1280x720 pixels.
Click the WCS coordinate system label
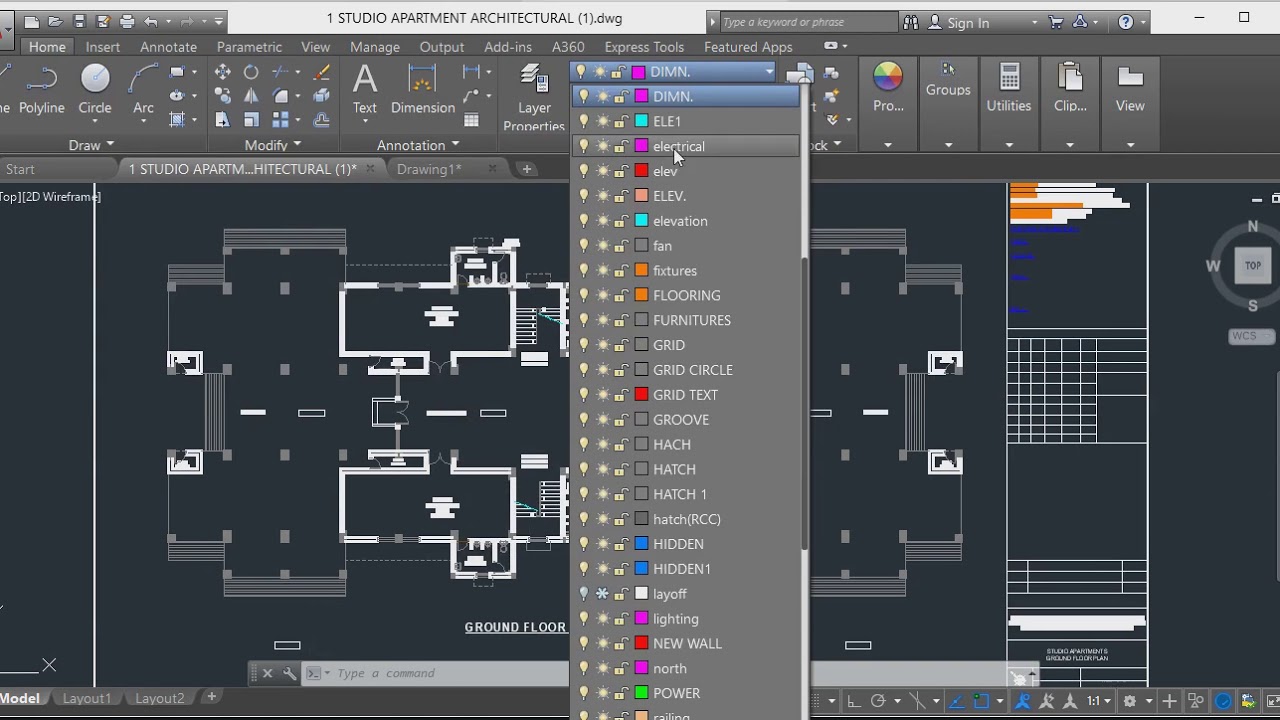coord(1245,336)
